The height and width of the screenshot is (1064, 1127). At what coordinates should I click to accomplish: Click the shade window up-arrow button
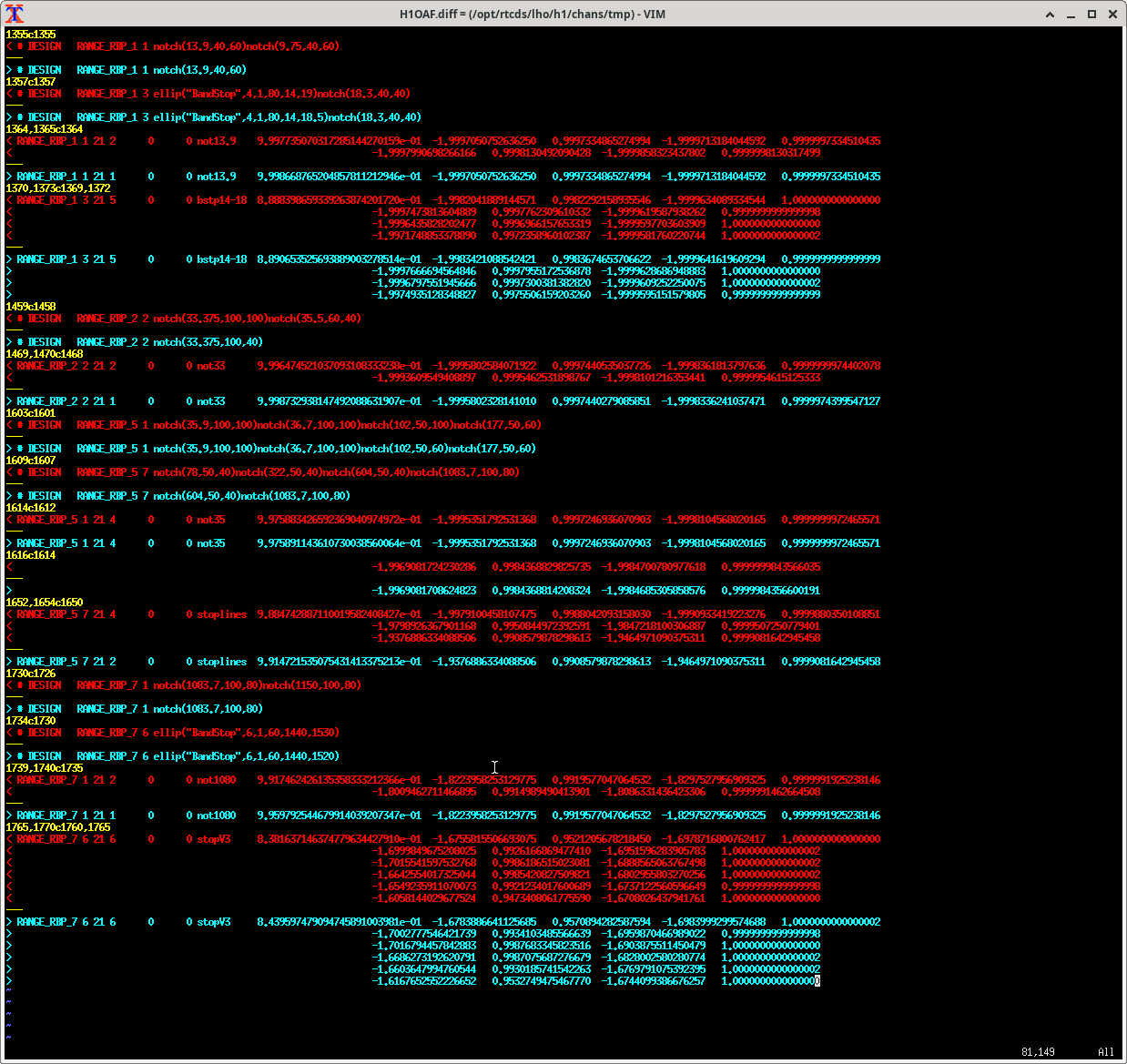click(1050, 14)
